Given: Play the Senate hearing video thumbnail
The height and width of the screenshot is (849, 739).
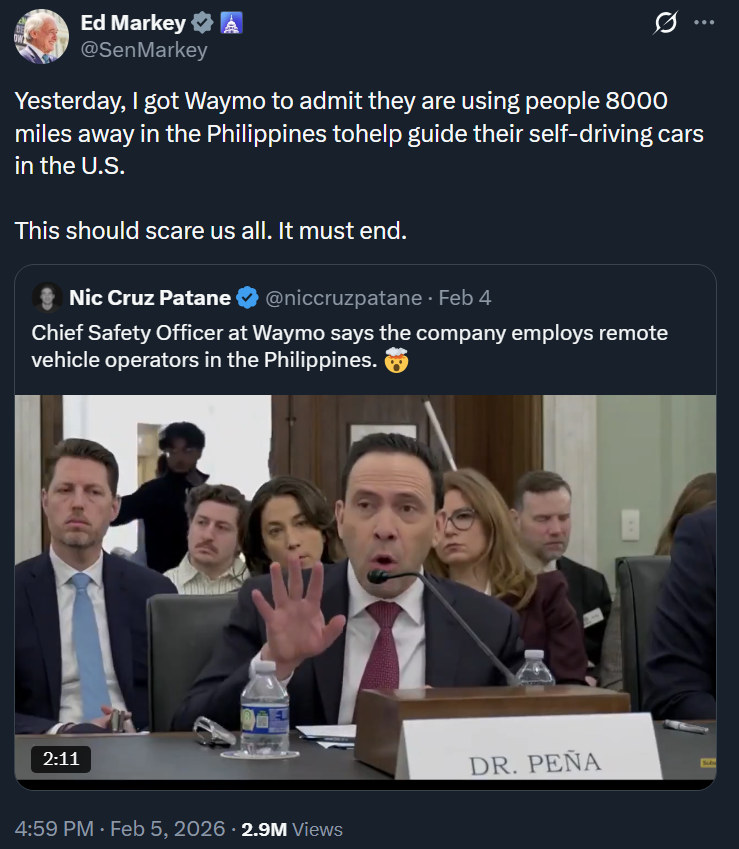Looking at the screenshot, I should [x=365, y=592].
